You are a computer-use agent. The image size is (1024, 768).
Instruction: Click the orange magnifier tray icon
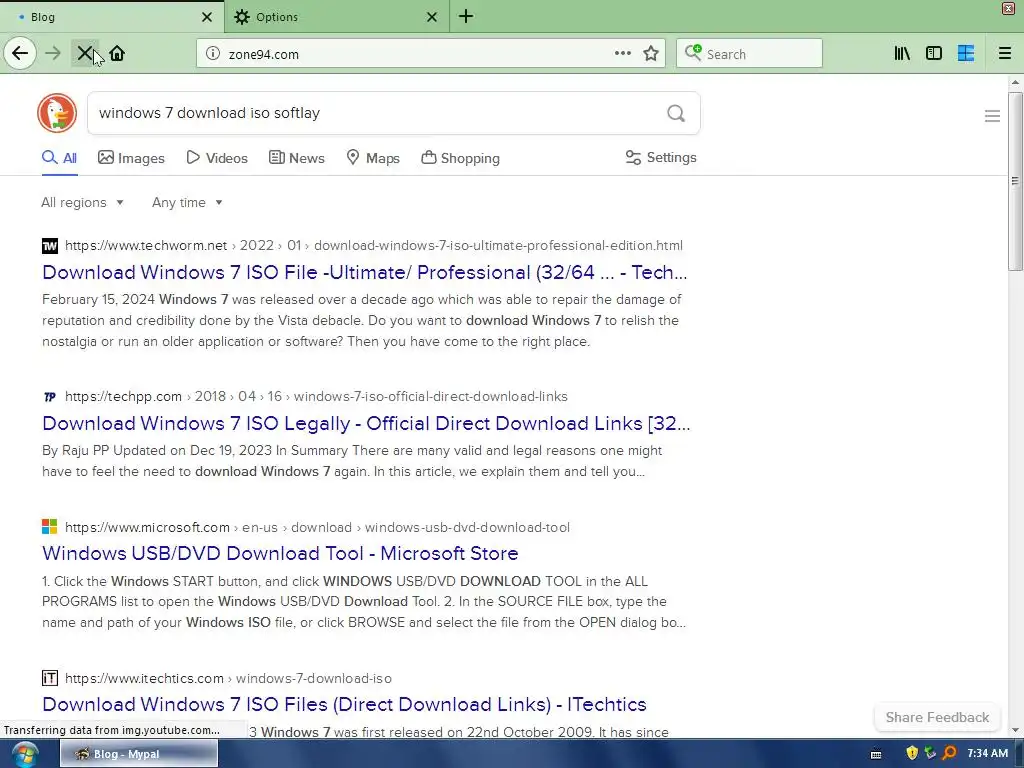[x=950, y=753]
